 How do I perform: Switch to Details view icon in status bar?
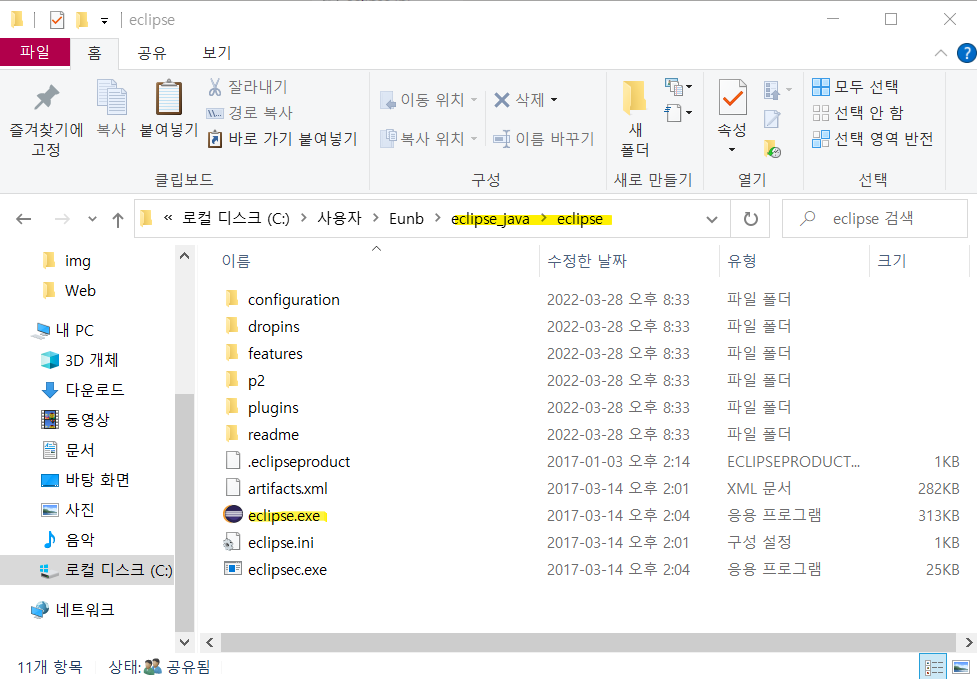933,667
